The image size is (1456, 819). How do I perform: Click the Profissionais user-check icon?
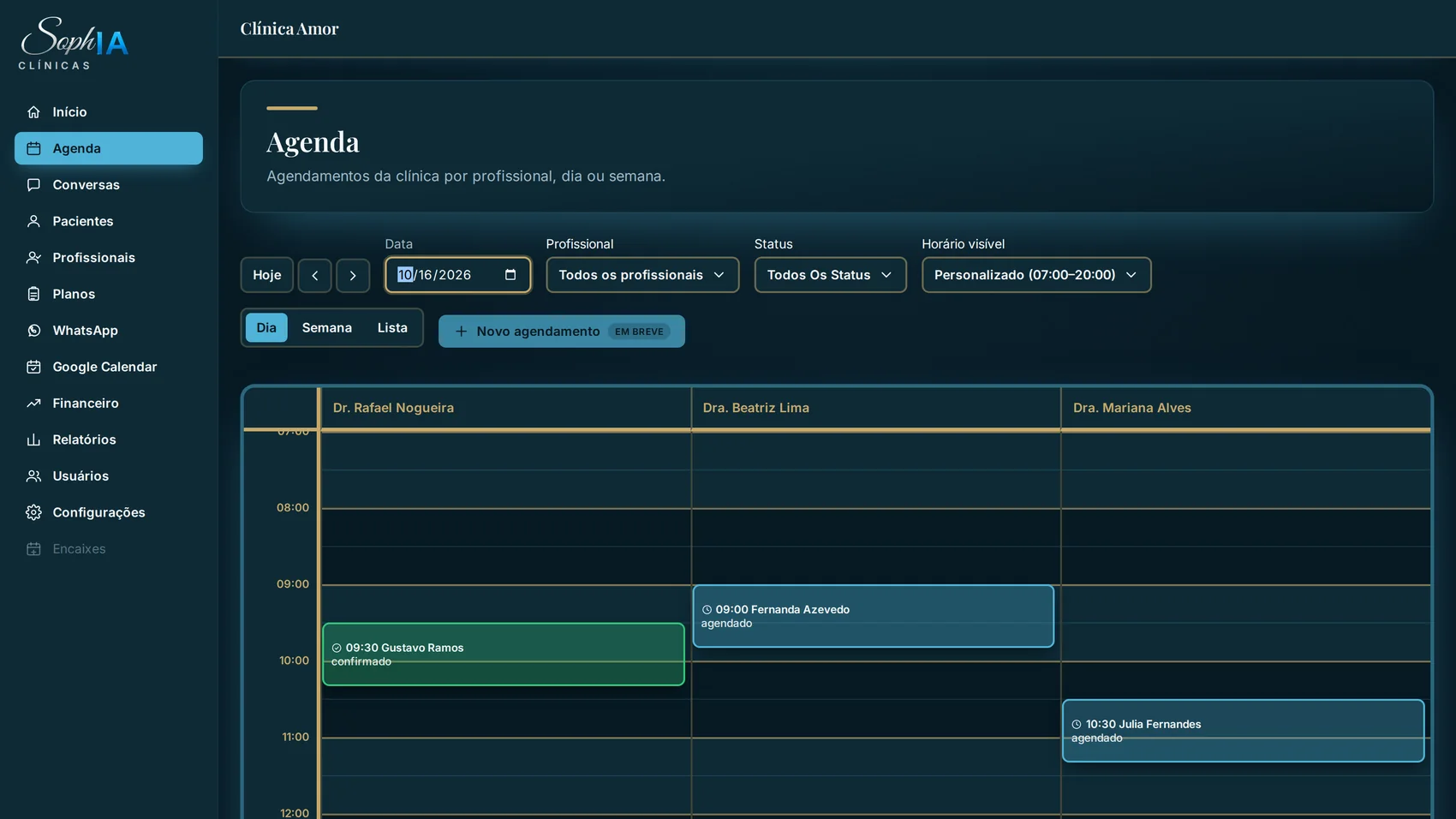(x=33, y=258)
